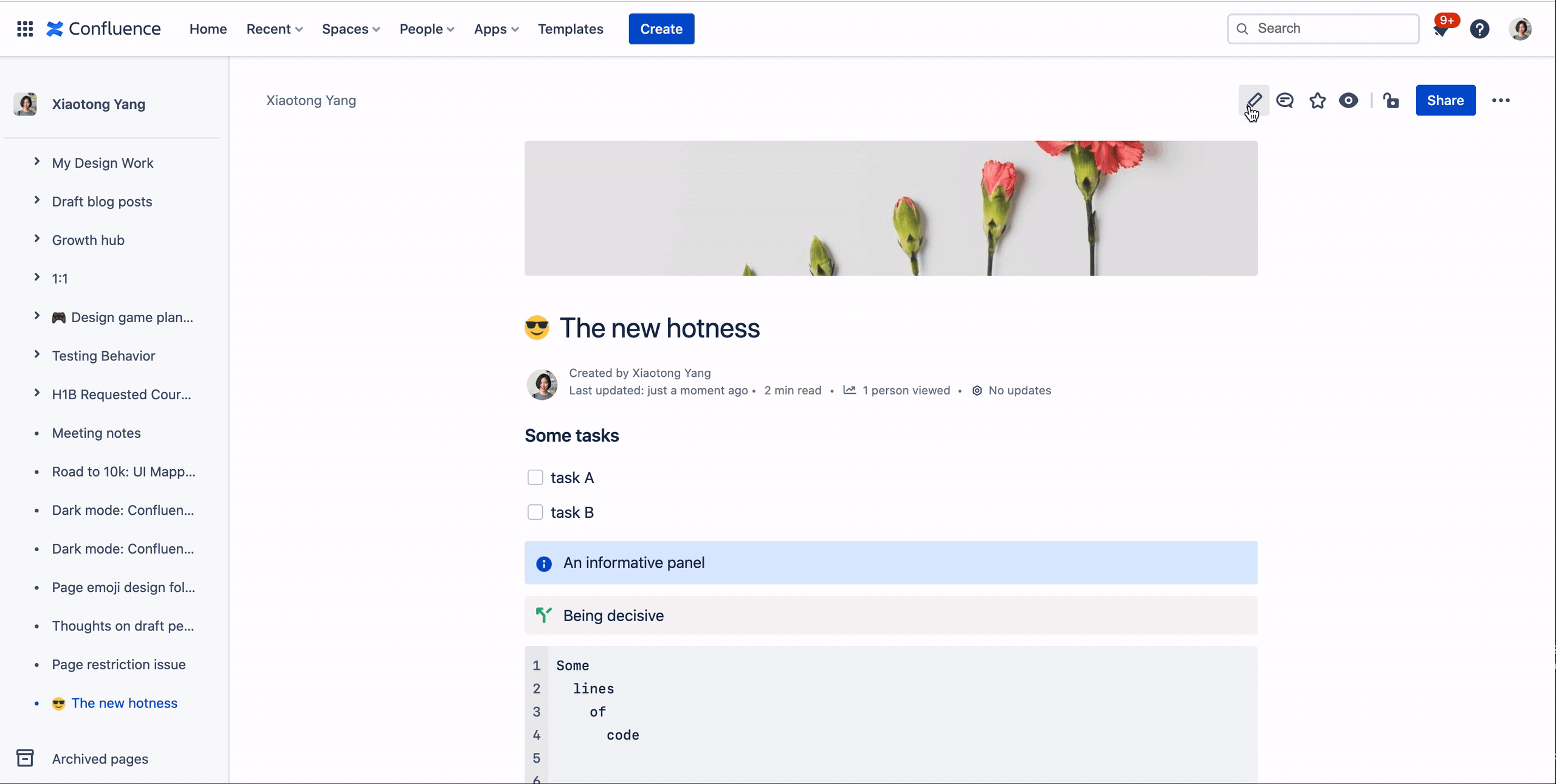Click the Share button
The height and width of the screenshot is (784, 1556).
tap(1445, 100)
